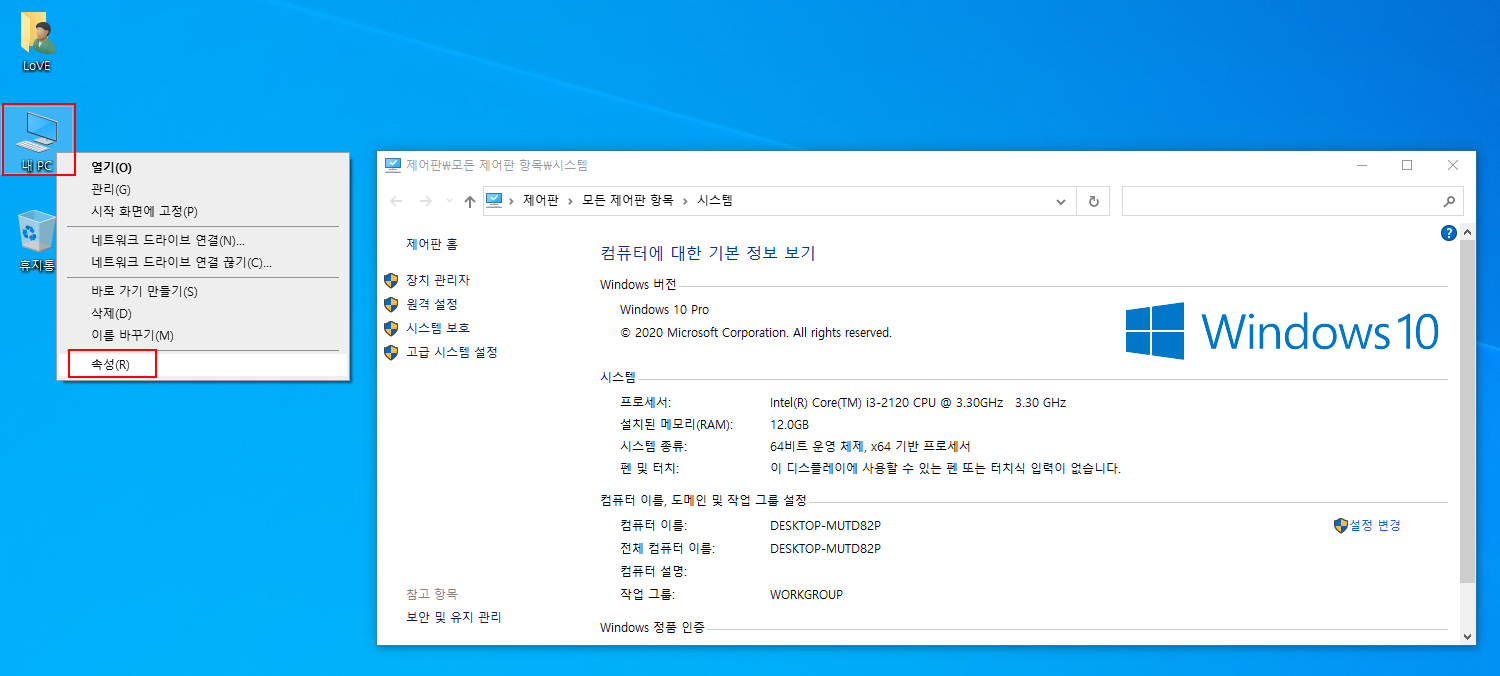Click the scroll down arrow of System window

point(1468,636)
